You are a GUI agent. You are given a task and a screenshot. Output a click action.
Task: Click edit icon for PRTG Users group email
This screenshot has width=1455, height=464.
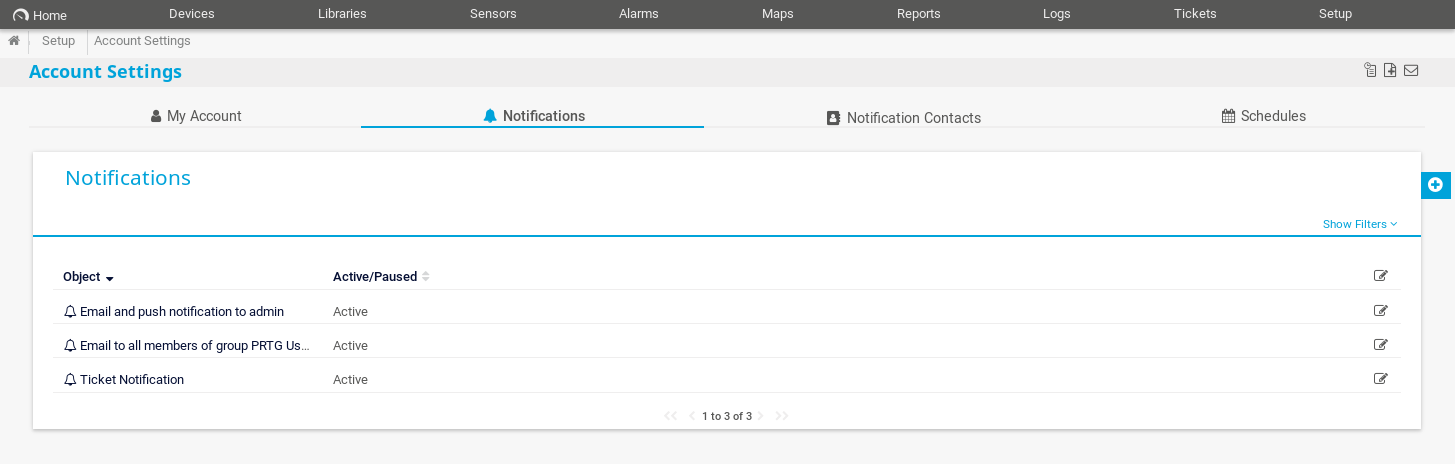pos(1381,345)
